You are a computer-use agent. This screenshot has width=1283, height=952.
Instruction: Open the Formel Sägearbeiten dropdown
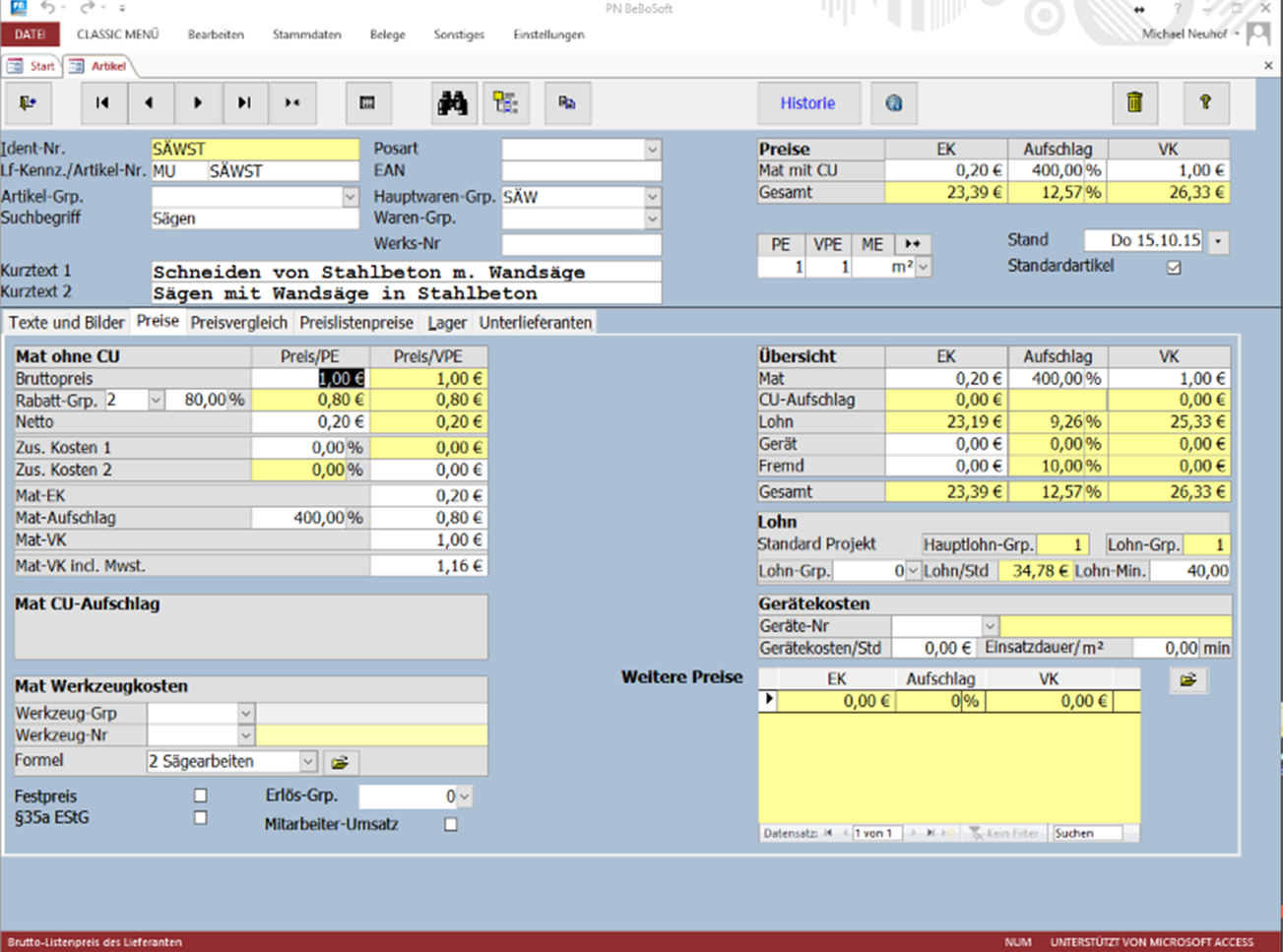[x=308, y=762]
